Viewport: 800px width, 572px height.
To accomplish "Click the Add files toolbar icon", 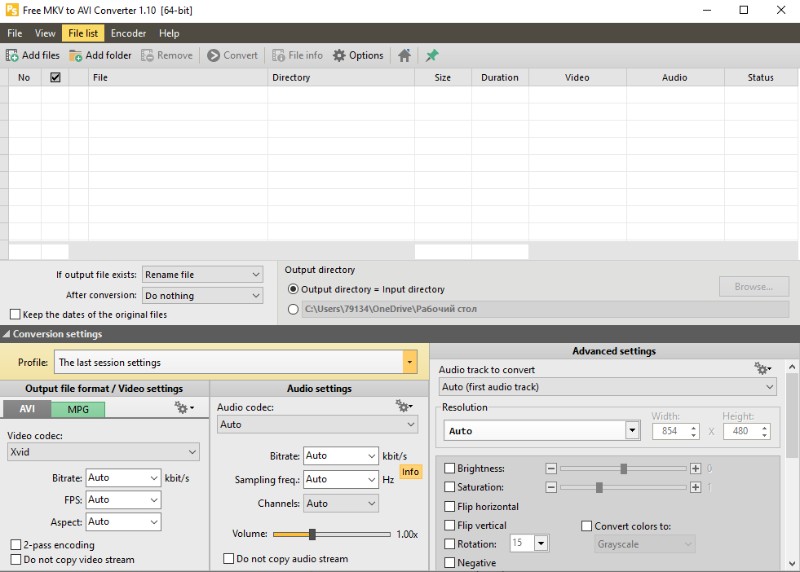I will [13, 56].
